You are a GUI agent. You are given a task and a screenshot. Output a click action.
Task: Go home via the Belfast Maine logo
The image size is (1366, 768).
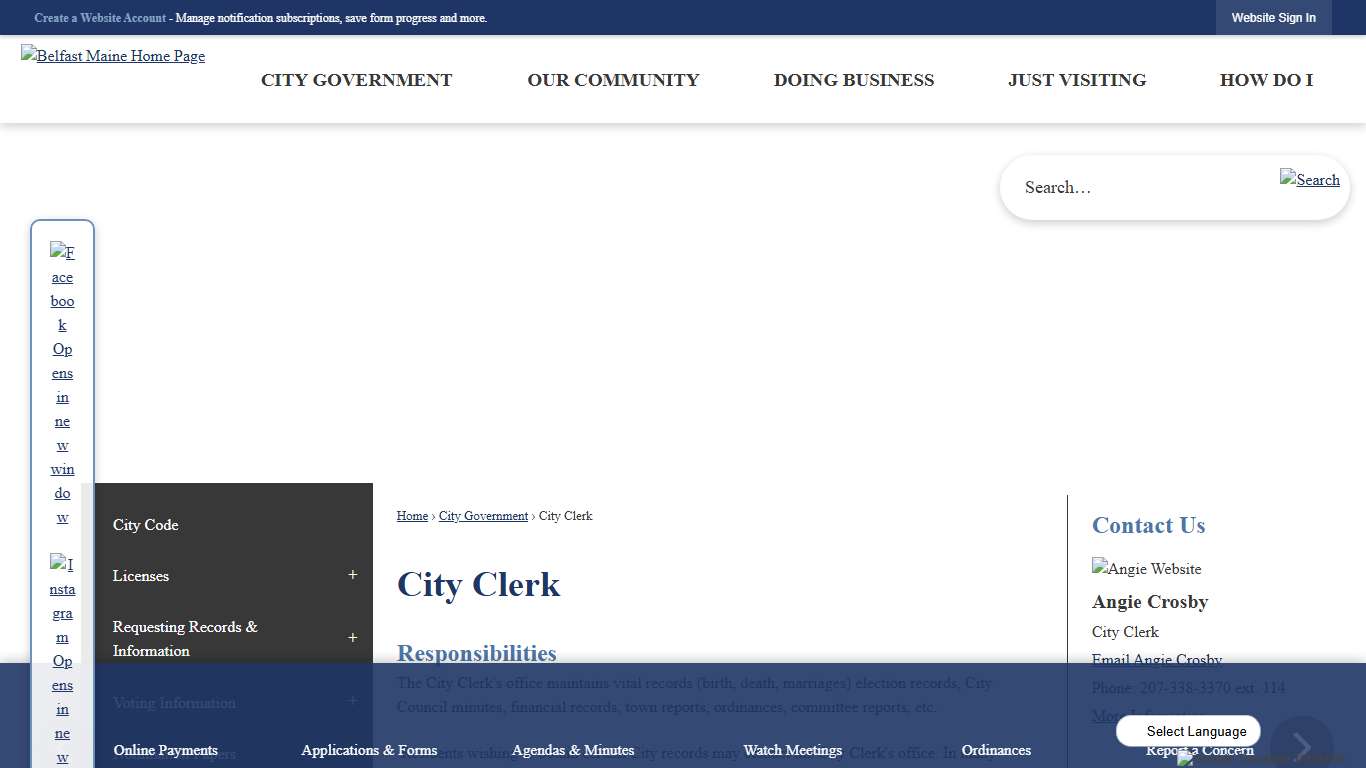coord(112,56)
